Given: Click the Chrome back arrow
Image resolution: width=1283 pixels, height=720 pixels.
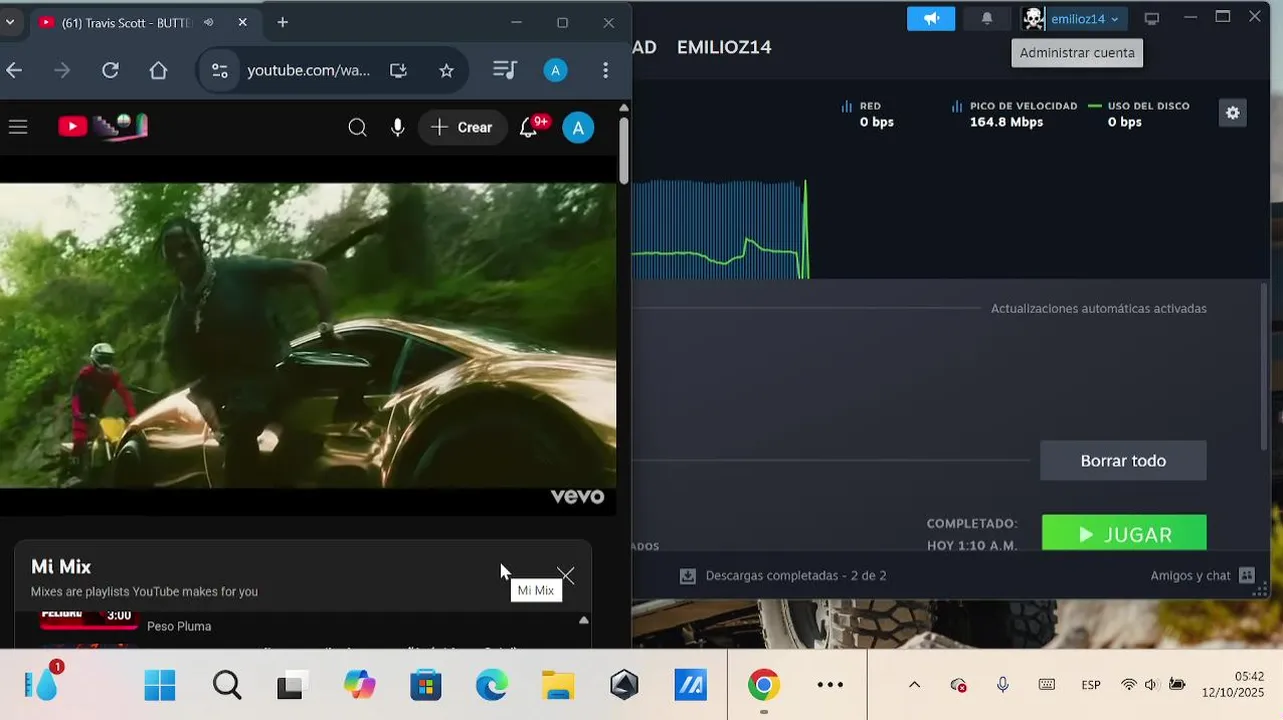Looking at the screenshot, I should tap(13, 70).
